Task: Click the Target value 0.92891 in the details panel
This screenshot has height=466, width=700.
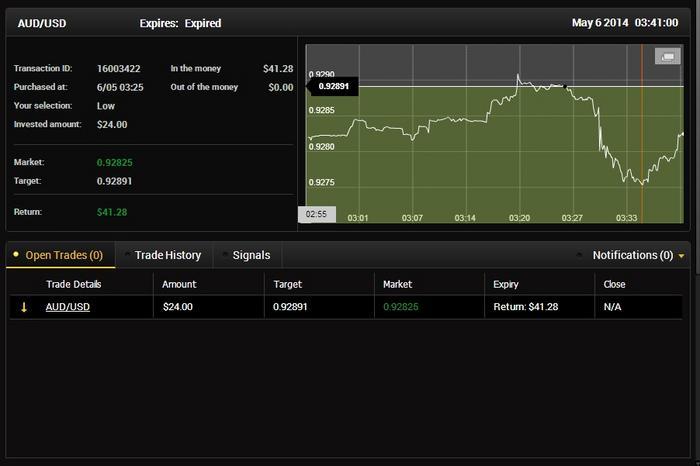Action: (114, 181)
